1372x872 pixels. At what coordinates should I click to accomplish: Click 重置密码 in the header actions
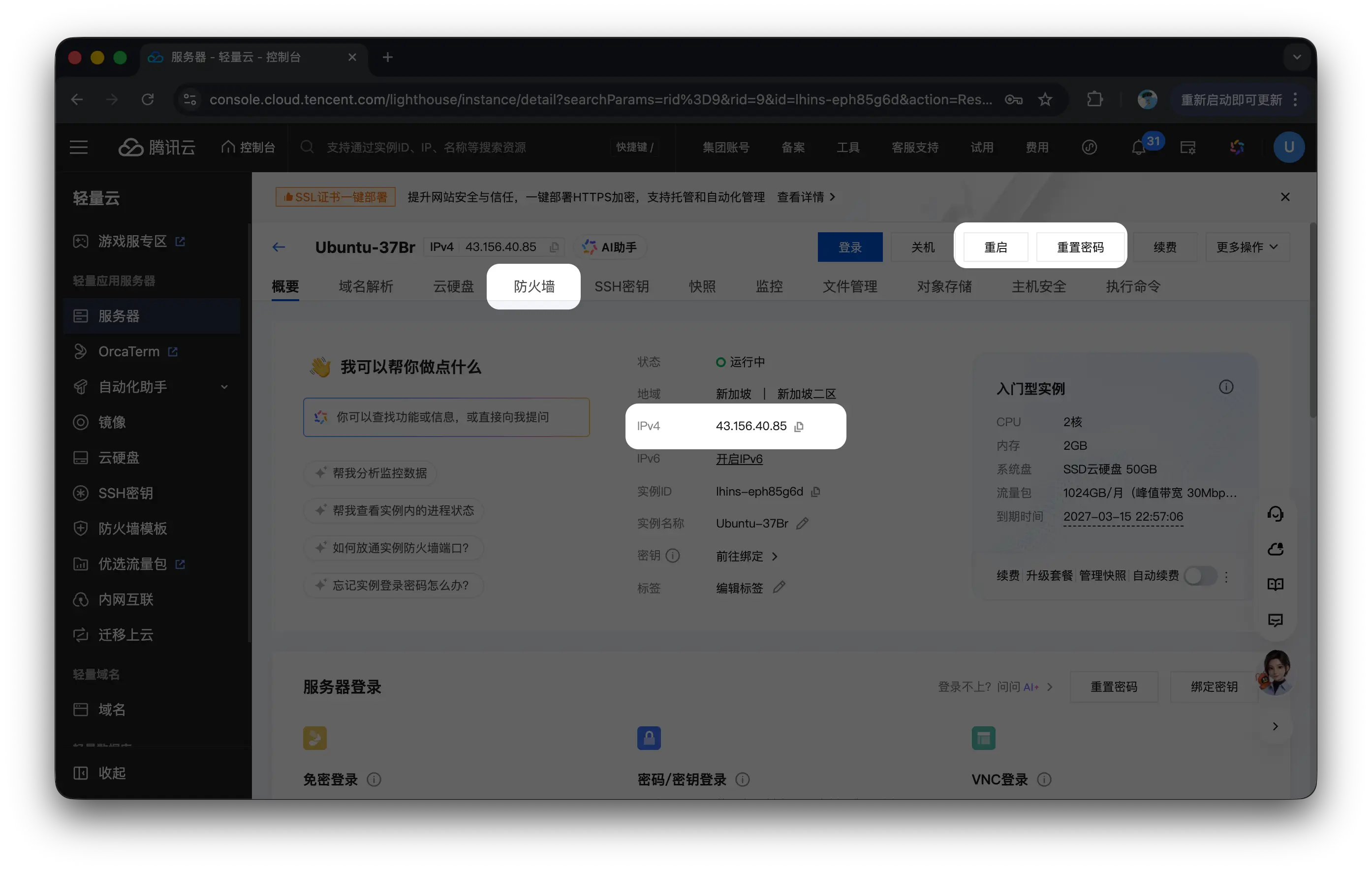click(1080, 248)
